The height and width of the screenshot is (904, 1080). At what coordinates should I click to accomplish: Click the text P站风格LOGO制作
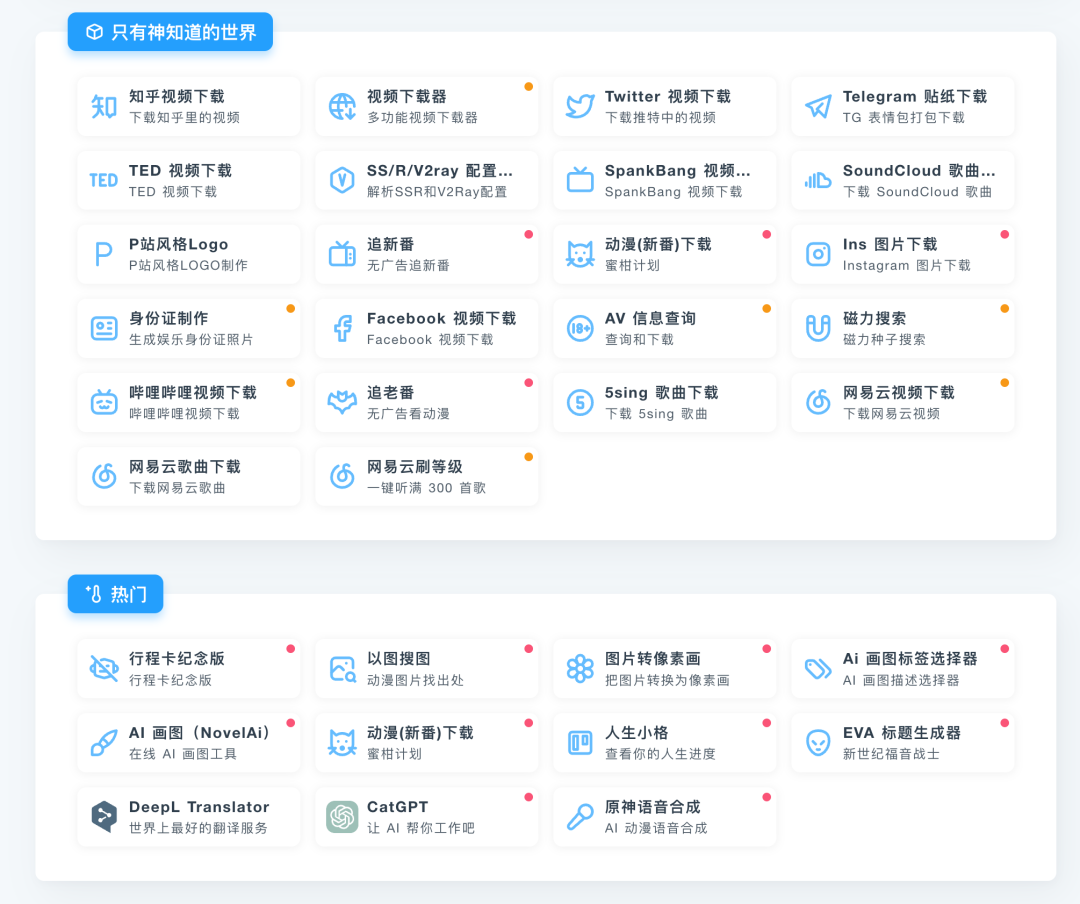point(188,266)
